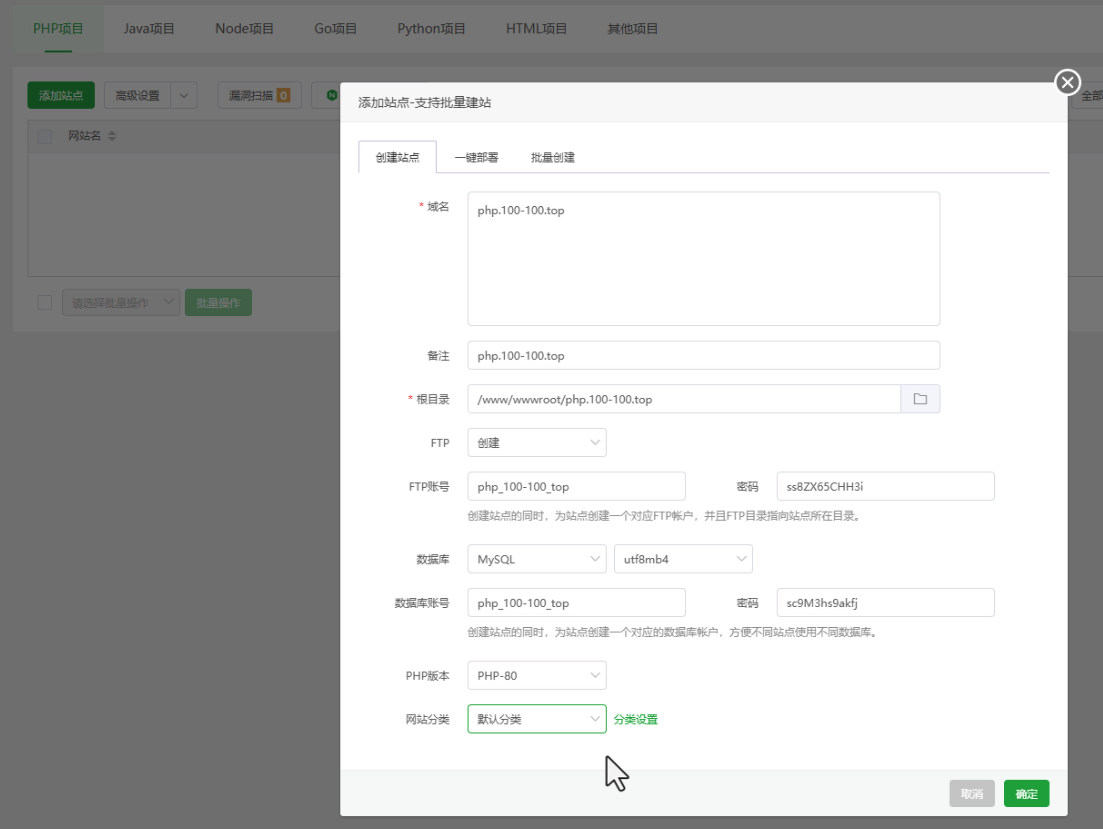Viewport: 1103px width, 829px height.
Task: Click the green N icon in toolbar
Action: (331, 95)
